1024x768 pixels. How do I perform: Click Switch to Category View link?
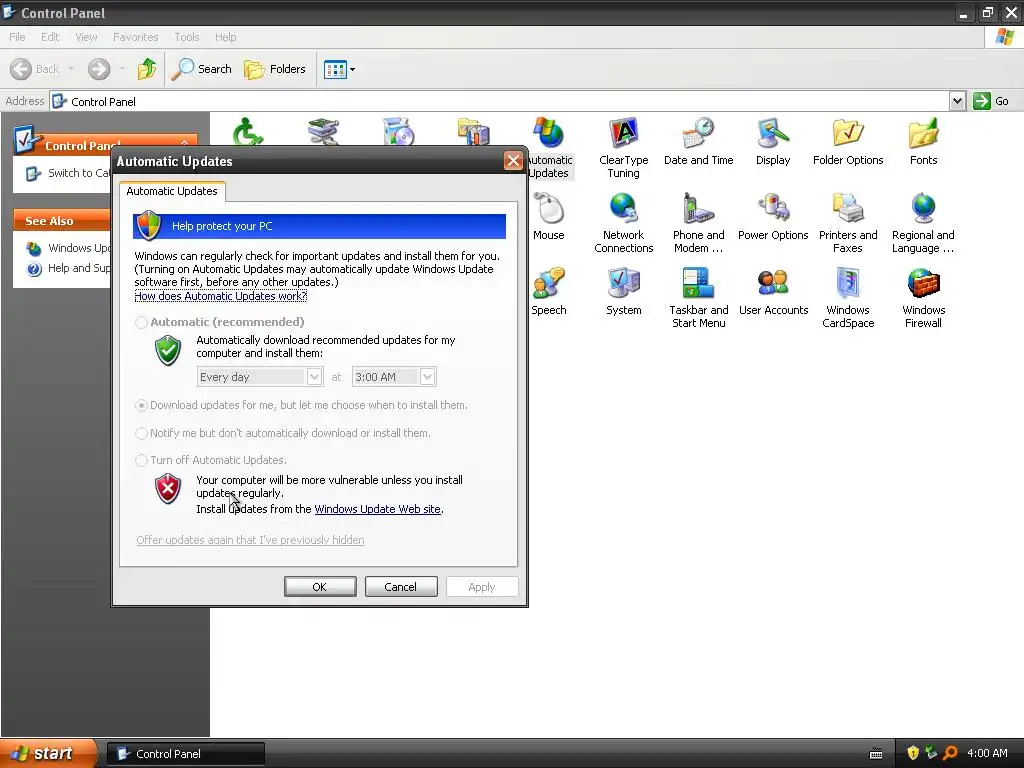click(68, 173)
